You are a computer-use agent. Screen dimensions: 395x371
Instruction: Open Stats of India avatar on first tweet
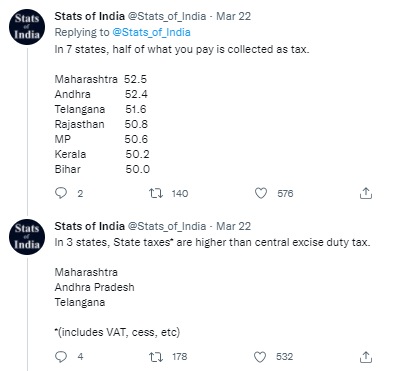[27, 27]
